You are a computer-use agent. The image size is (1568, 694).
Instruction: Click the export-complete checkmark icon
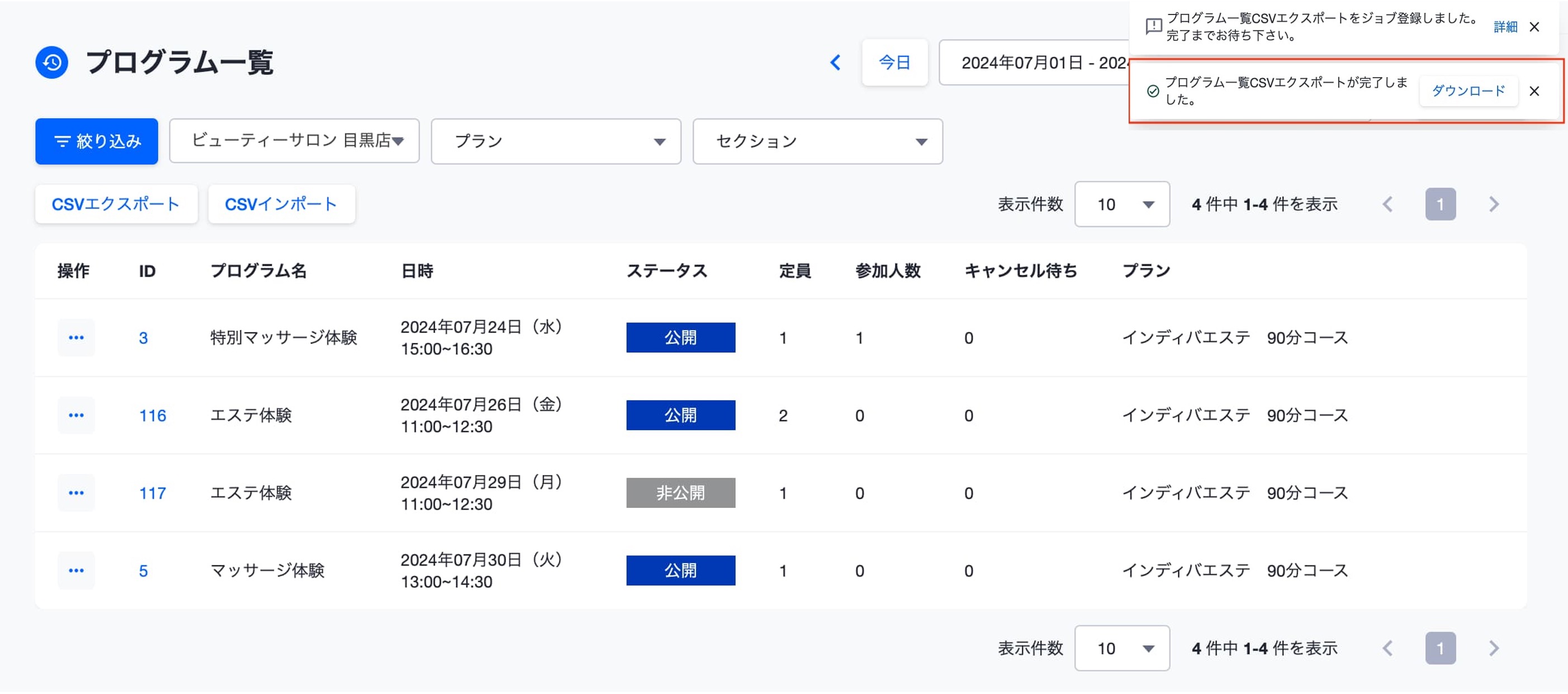pyautogui.click(x=1152, y=91)
